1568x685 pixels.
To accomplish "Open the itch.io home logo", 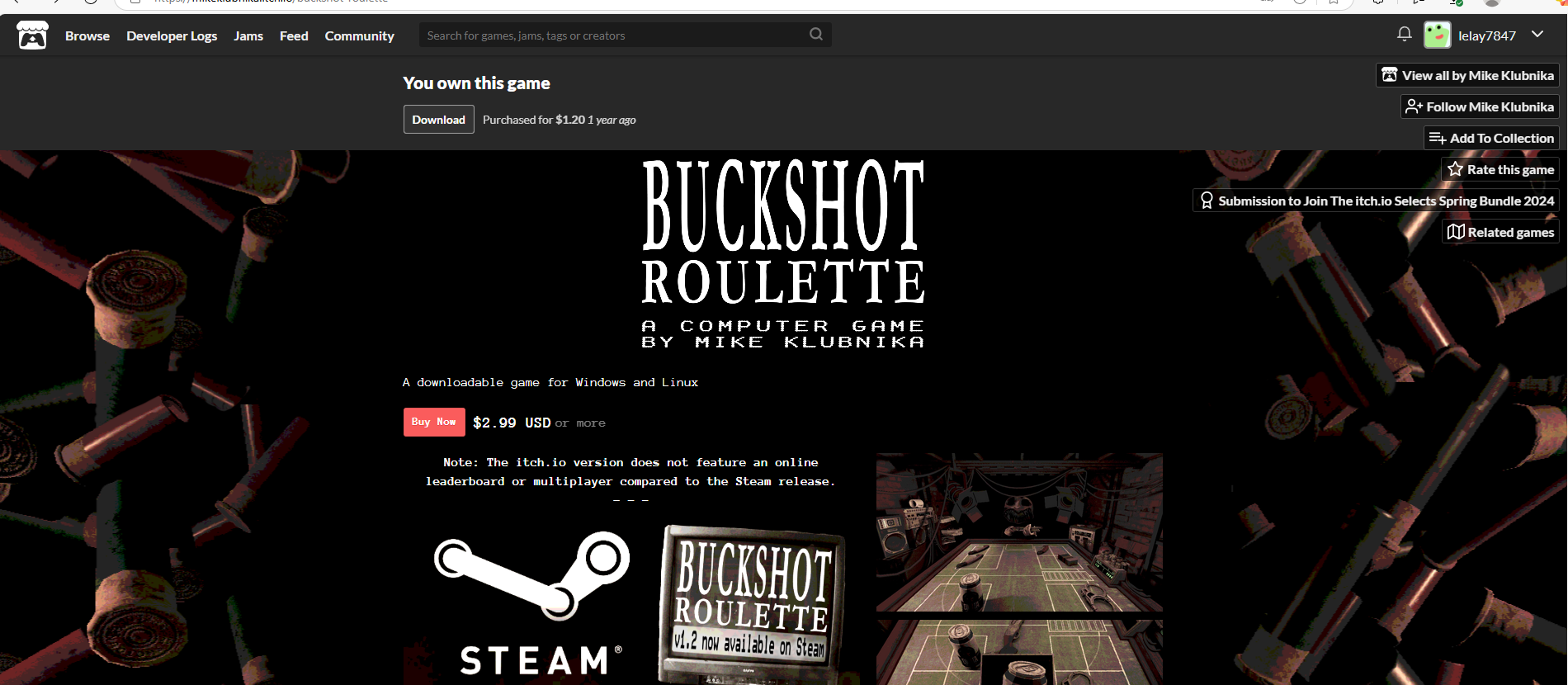I will coord(32,35).
